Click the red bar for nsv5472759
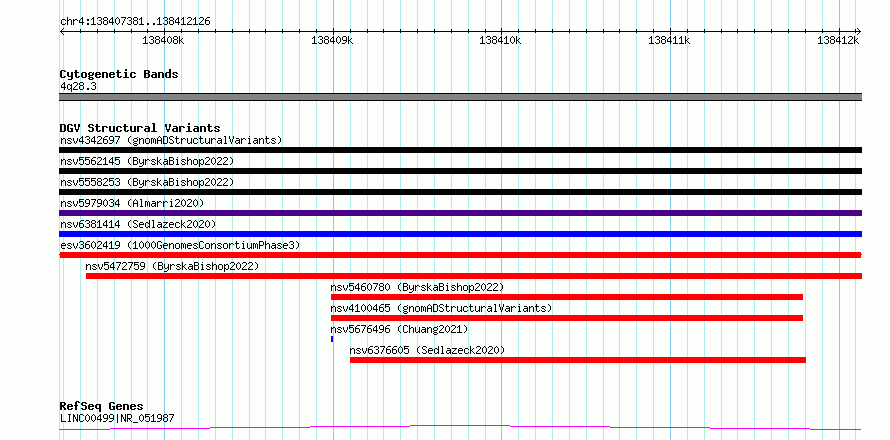890x440 pixels. (x=474, y=276)
